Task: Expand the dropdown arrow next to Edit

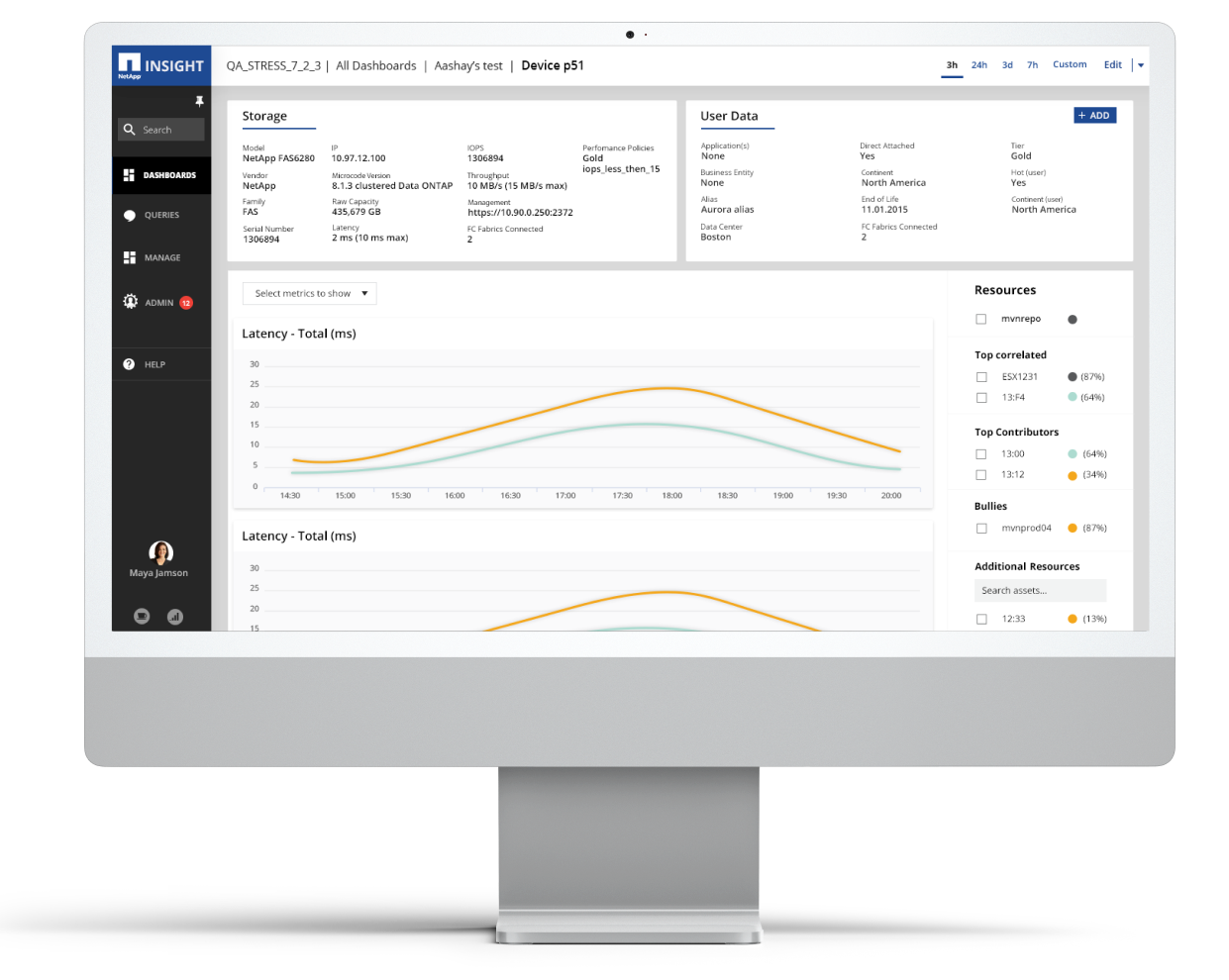Action: pyautogui.click(x=1141, y=65)
